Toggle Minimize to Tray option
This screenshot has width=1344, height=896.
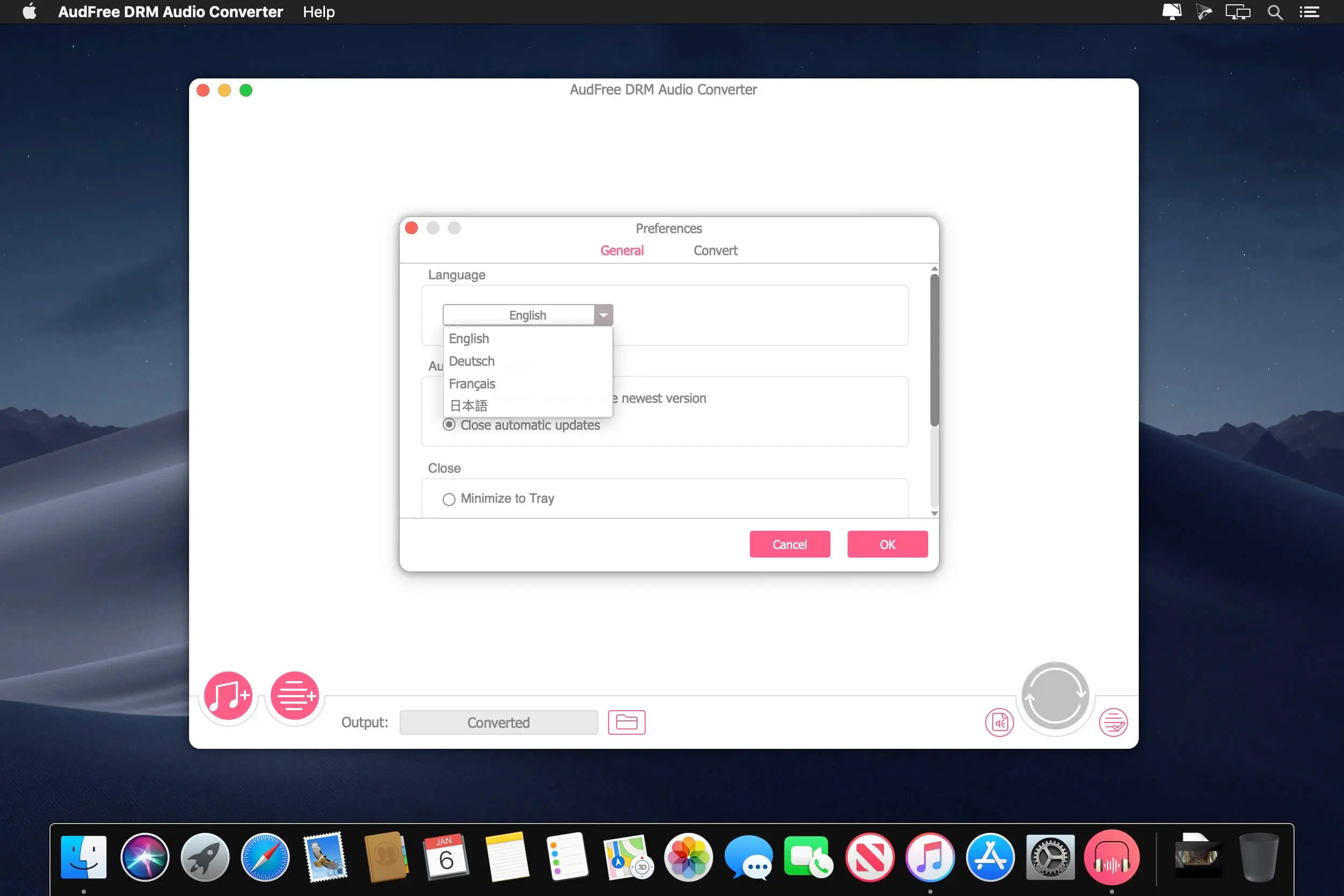pos(448,498)
